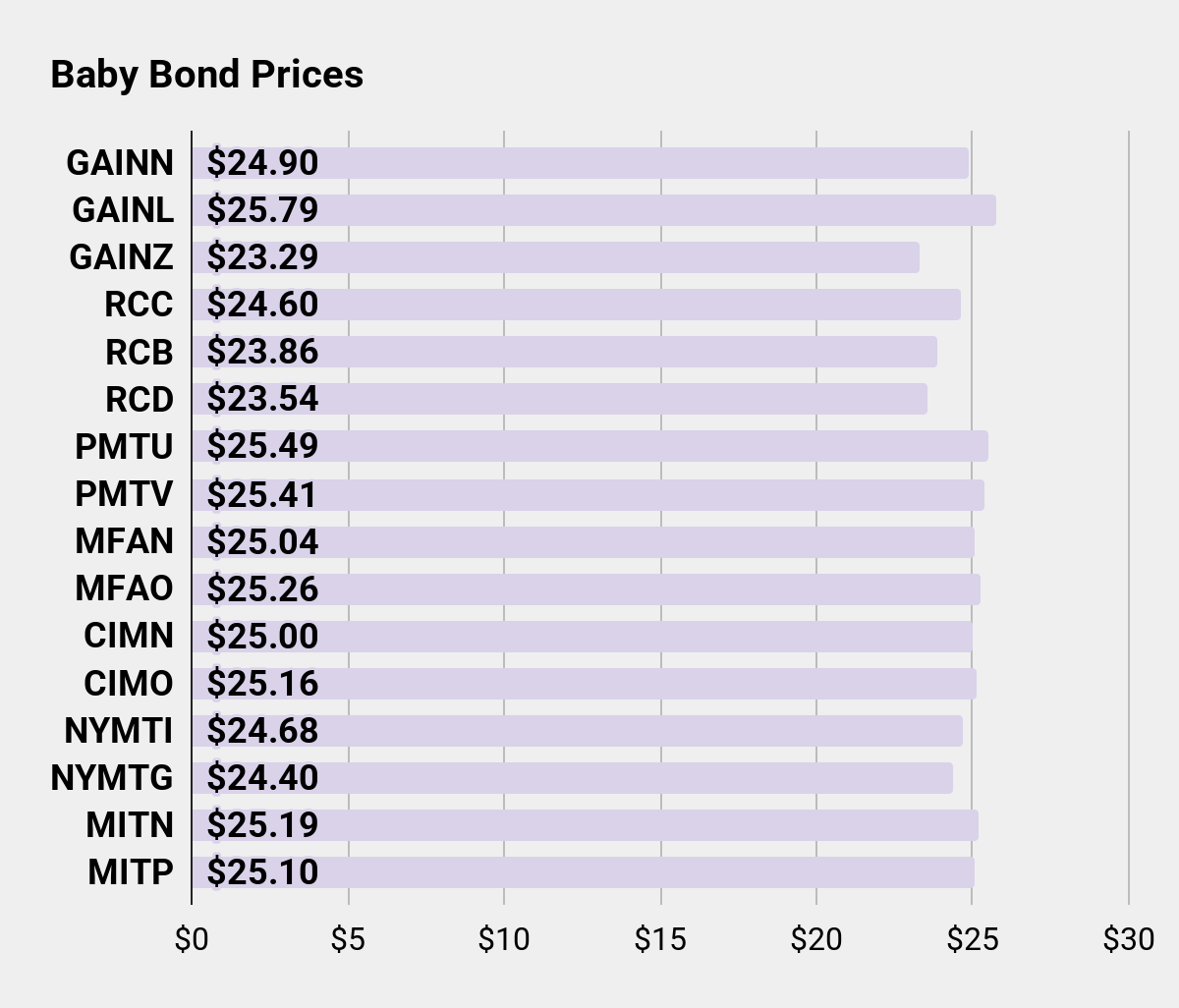This screenshot has width=1179, height=1008.
Task: Click the CIMN ticker label
Action: coord(129,636)
